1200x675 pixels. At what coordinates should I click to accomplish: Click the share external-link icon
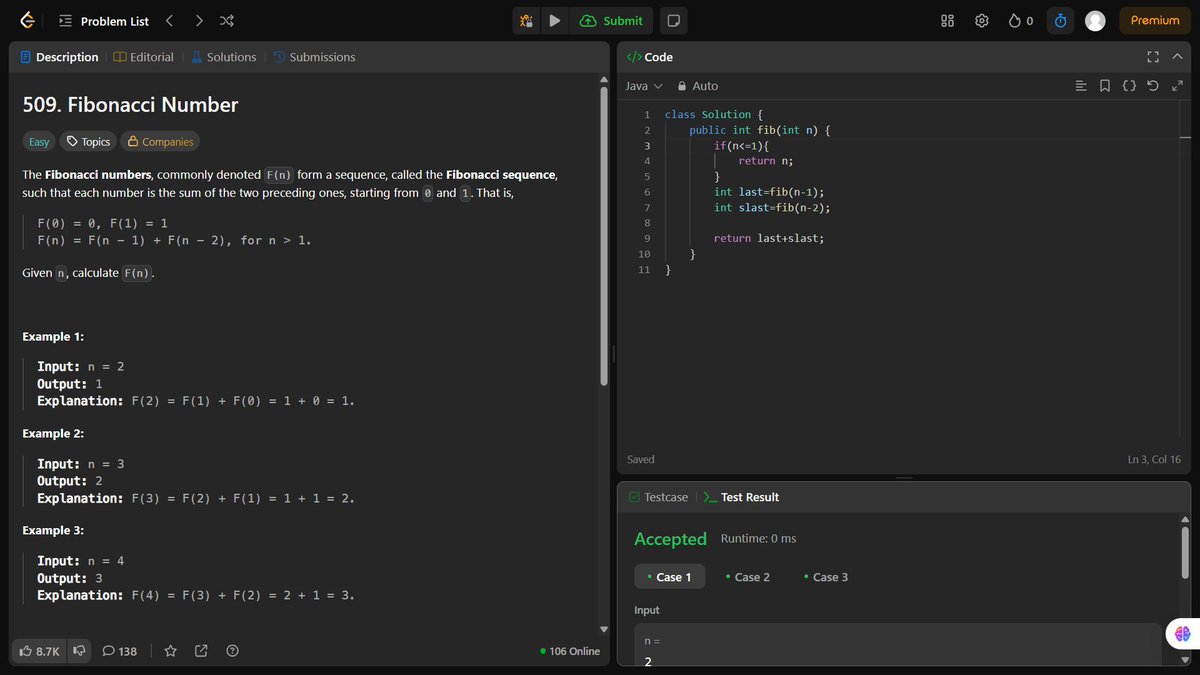pyautogui.click(x=201, y=651)
